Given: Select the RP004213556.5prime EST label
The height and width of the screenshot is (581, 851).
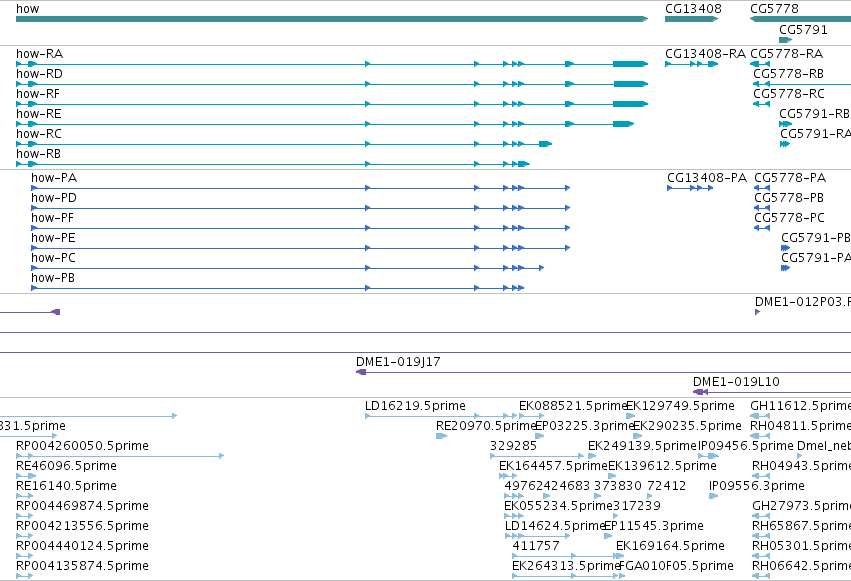Looking at the screenshot, I should (82, 526).
